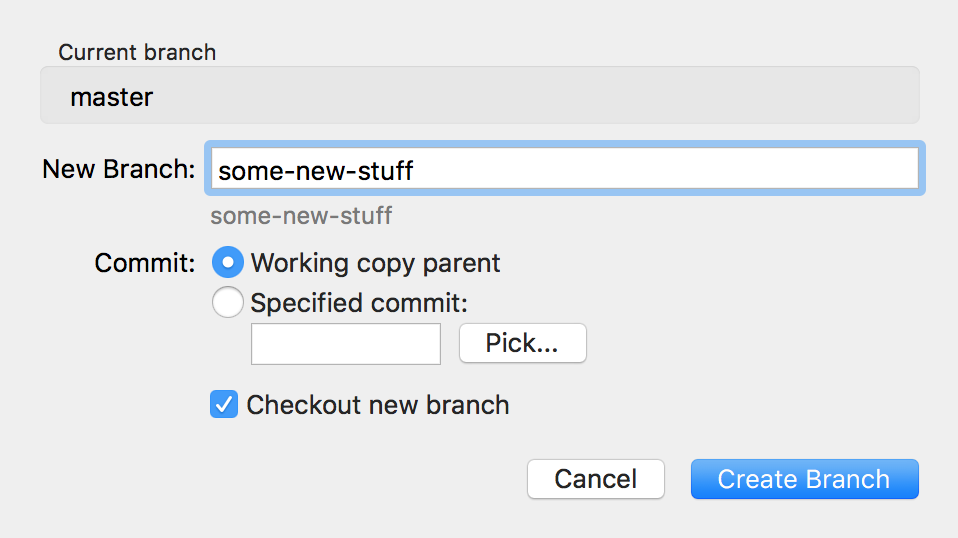Click the blue dot of the selected radio
Viewport: 958px width, 538px height.
[228, 263]
